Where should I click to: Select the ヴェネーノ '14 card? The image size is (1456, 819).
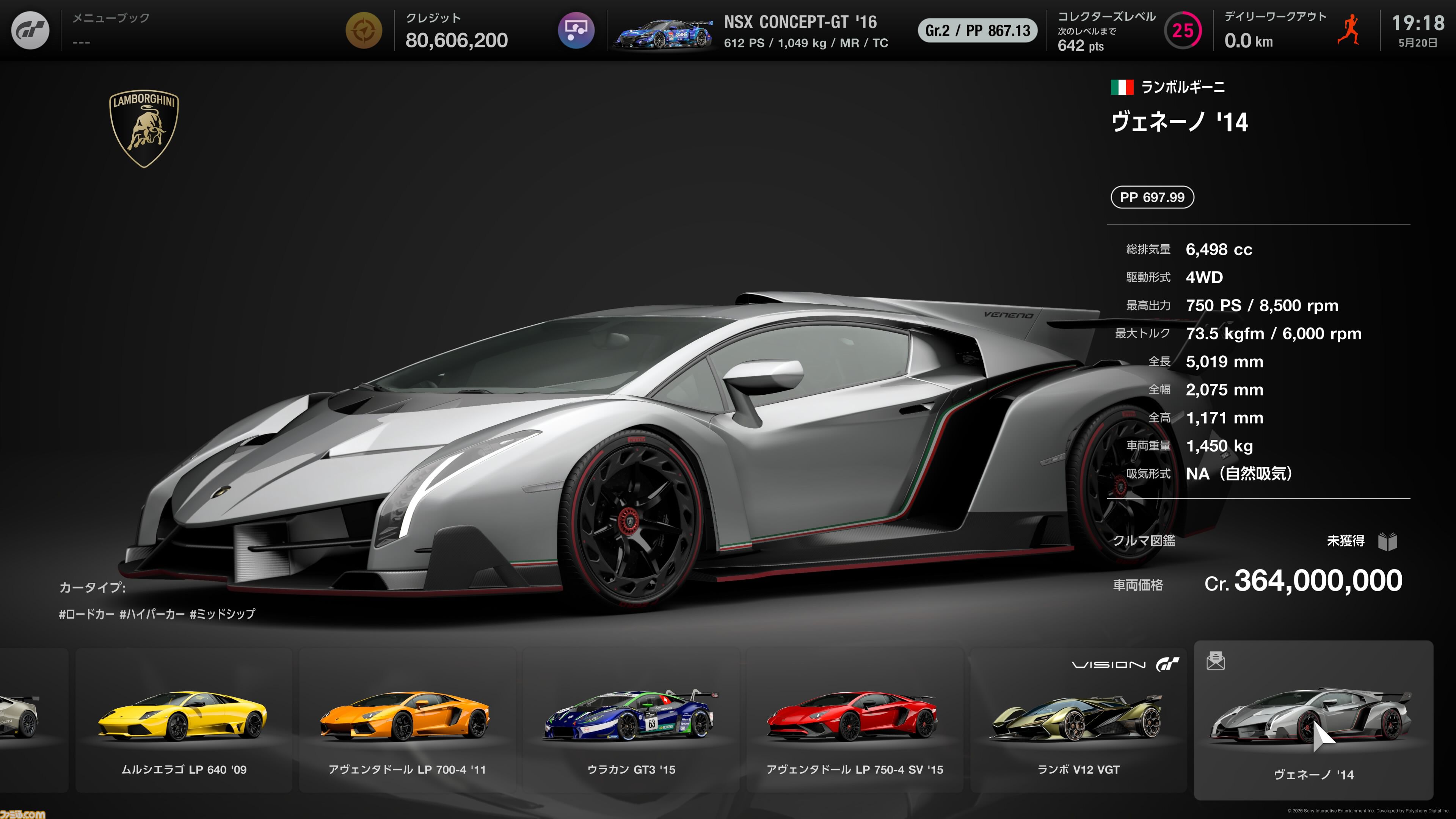pos(1313,720)
